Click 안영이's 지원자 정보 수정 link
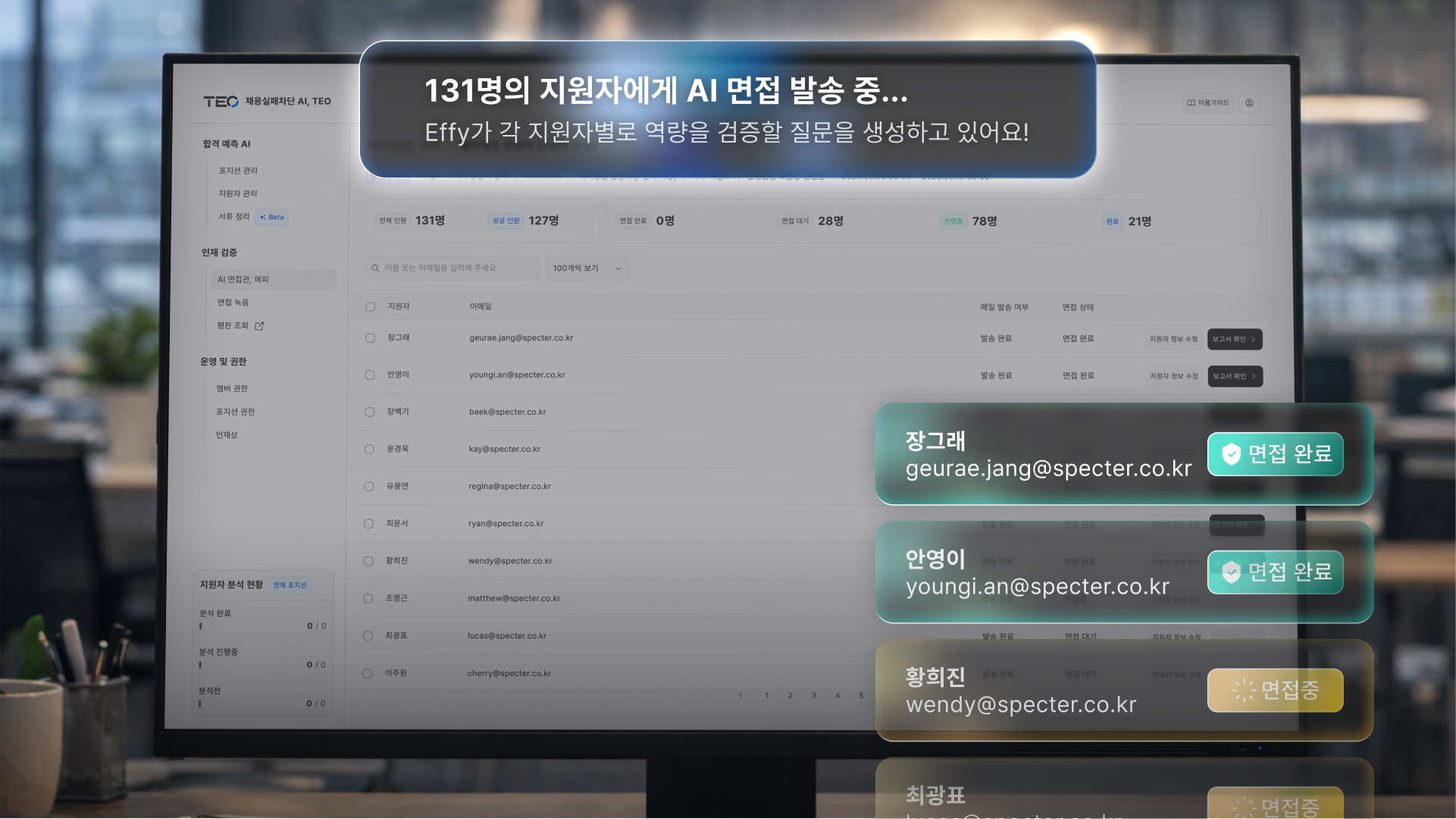 click(x=1173, y=376)
